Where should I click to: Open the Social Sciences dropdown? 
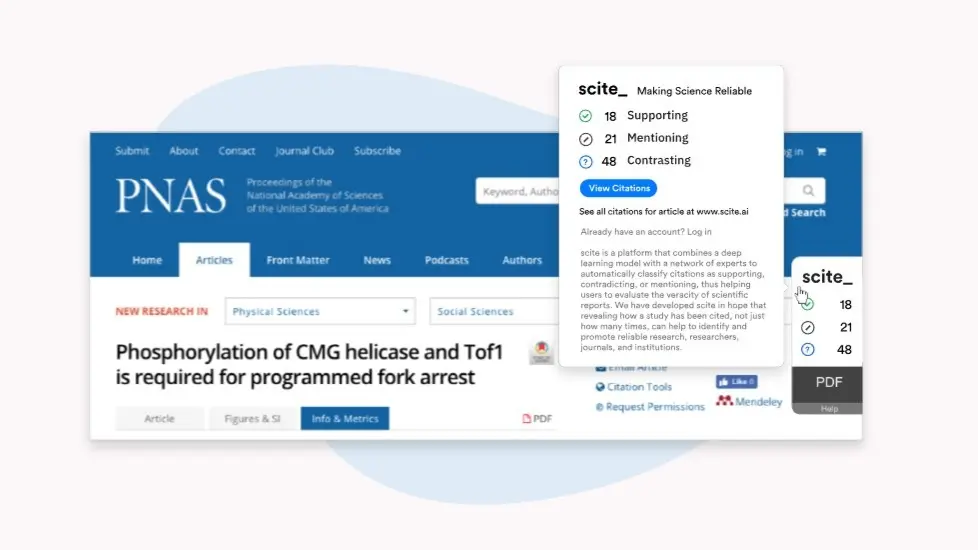494,311
